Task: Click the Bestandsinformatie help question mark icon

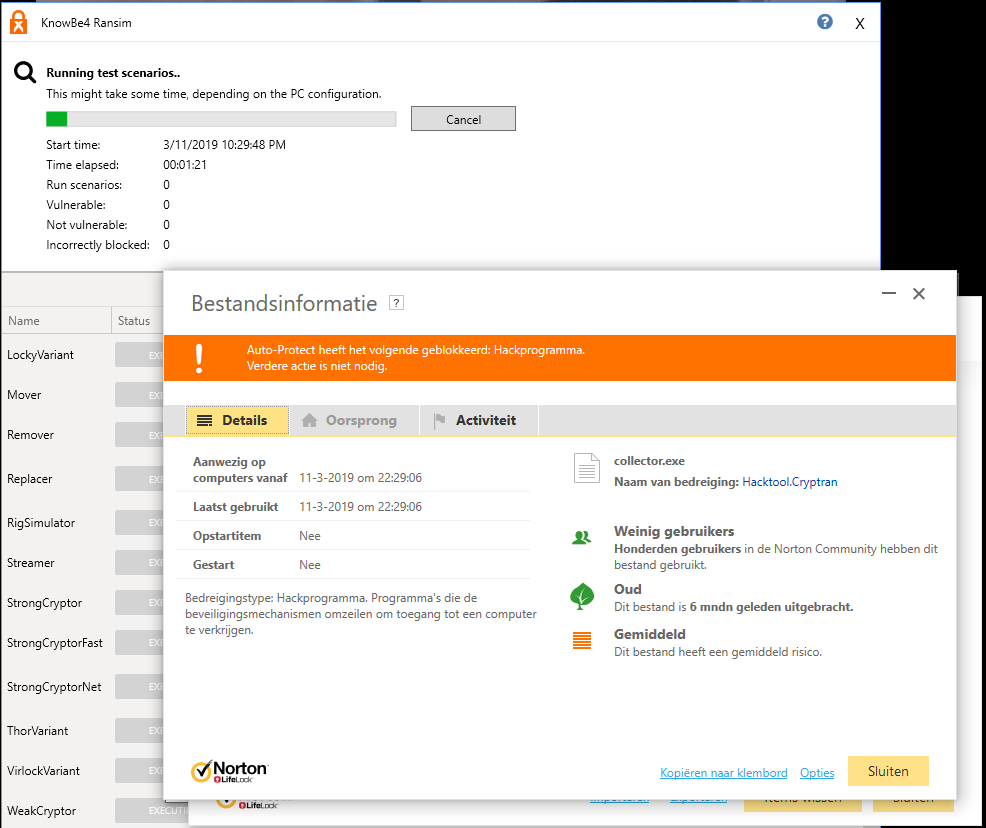Action: coord(396,303)
